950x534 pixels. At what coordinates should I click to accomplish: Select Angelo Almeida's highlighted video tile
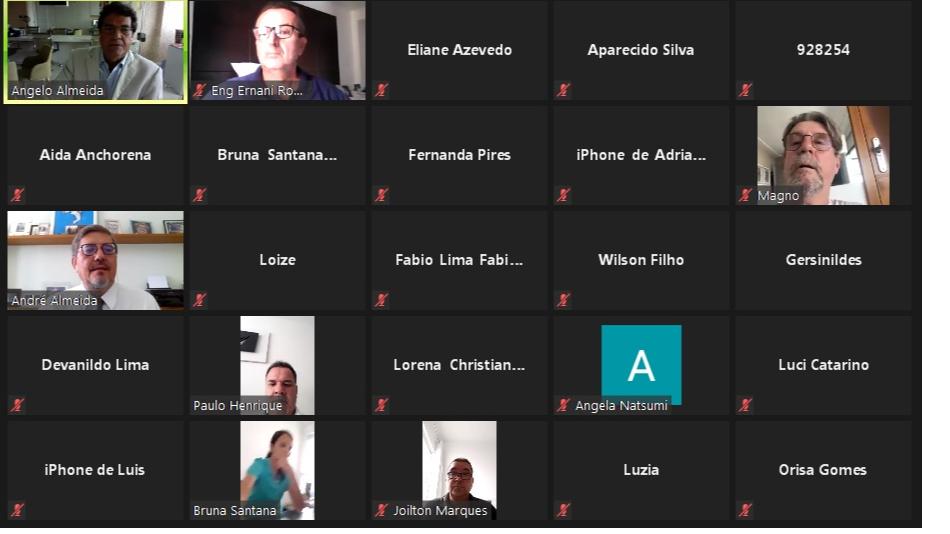95,52
